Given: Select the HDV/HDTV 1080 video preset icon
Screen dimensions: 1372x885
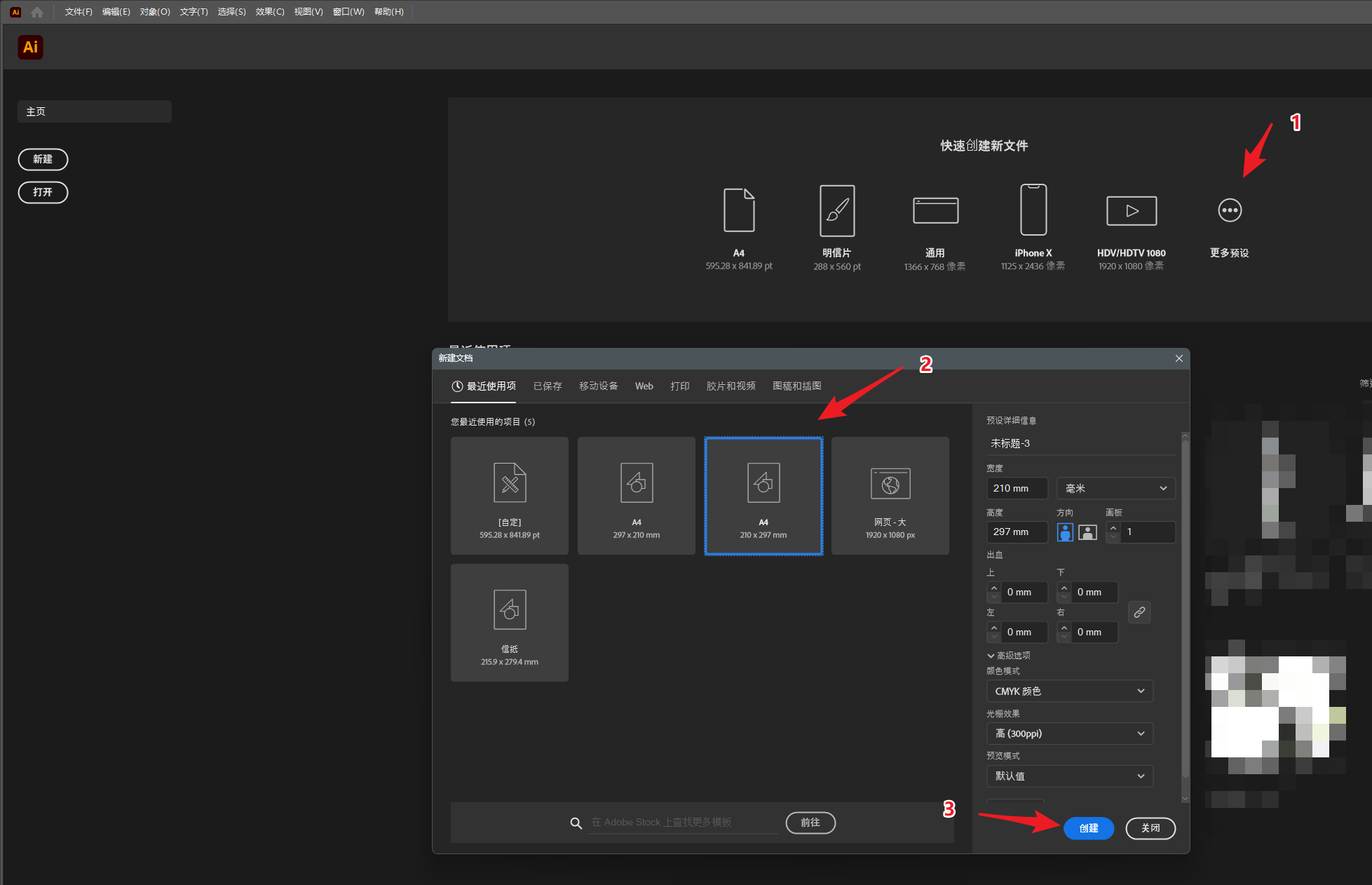Looking at the screenshot, I should click(x=1132, y=210).
